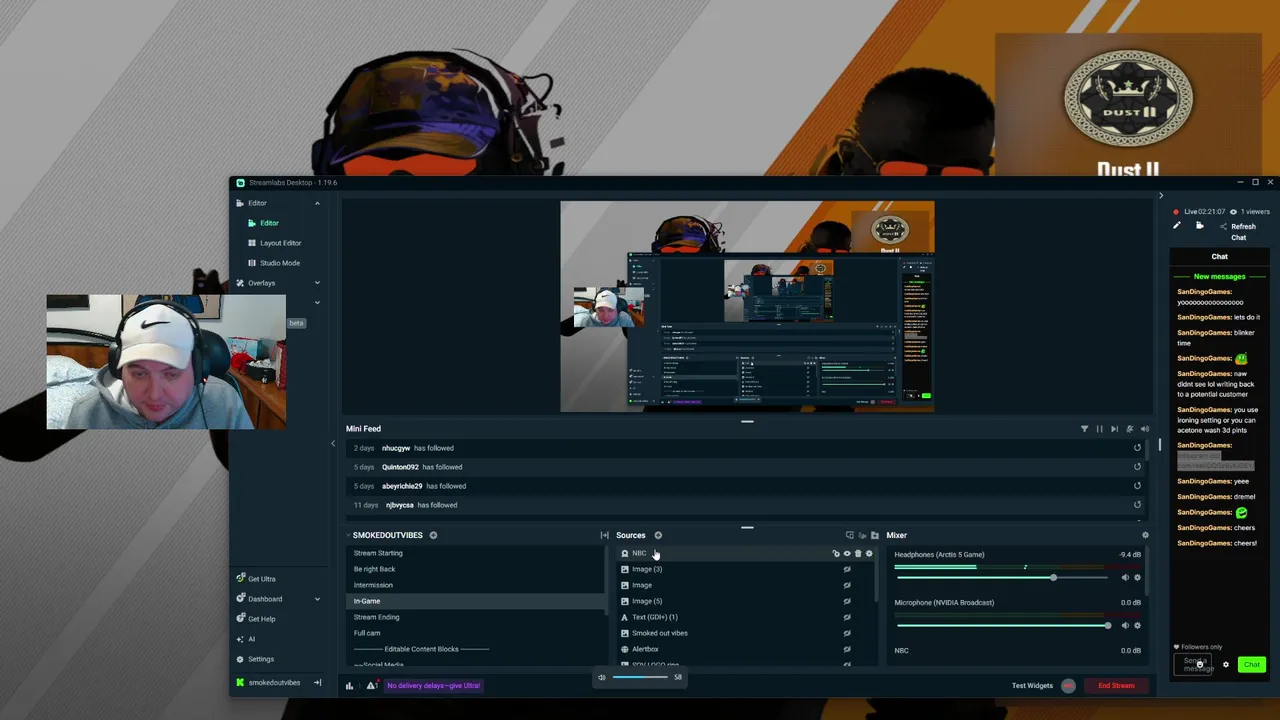Open Studio Mode
The image size is (1280, 720).
point(280,263)
